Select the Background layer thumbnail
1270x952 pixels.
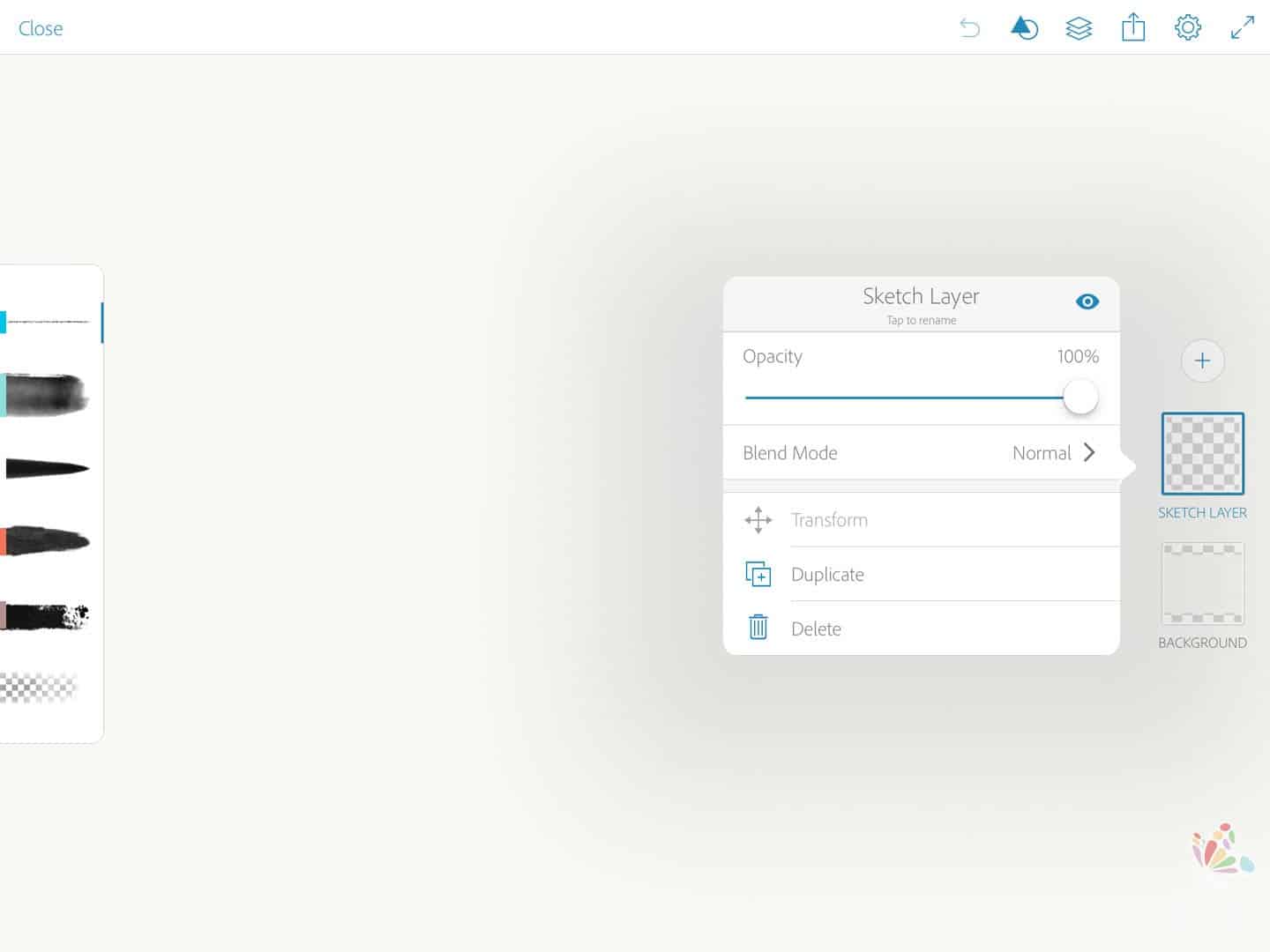[x=1202, y=584]
